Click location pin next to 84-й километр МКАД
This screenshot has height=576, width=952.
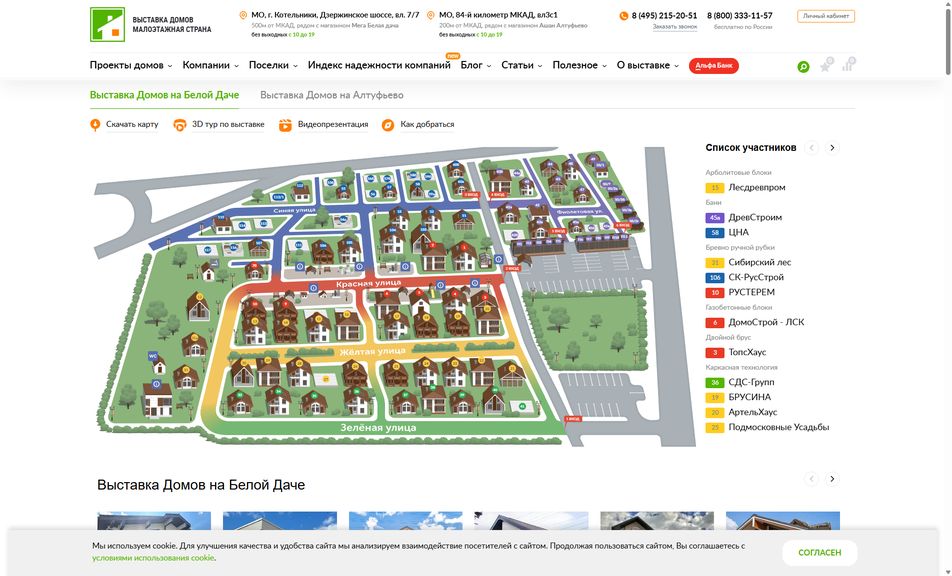(430, 15)
